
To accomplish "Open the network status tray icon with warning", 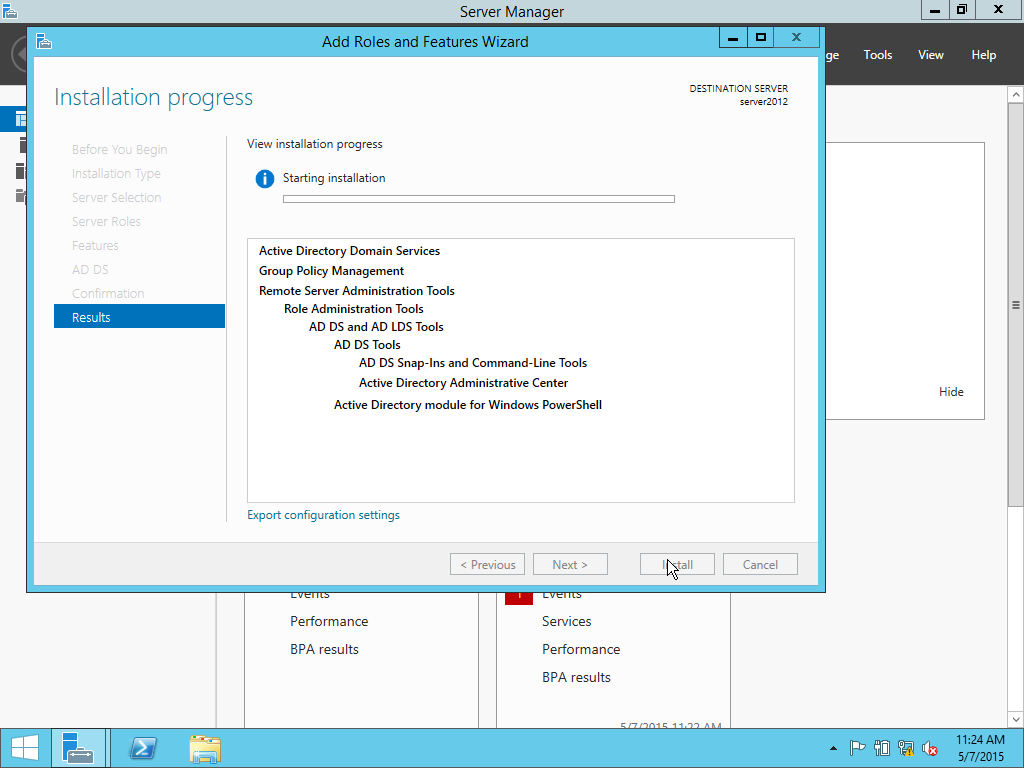I will coord(905,747).
